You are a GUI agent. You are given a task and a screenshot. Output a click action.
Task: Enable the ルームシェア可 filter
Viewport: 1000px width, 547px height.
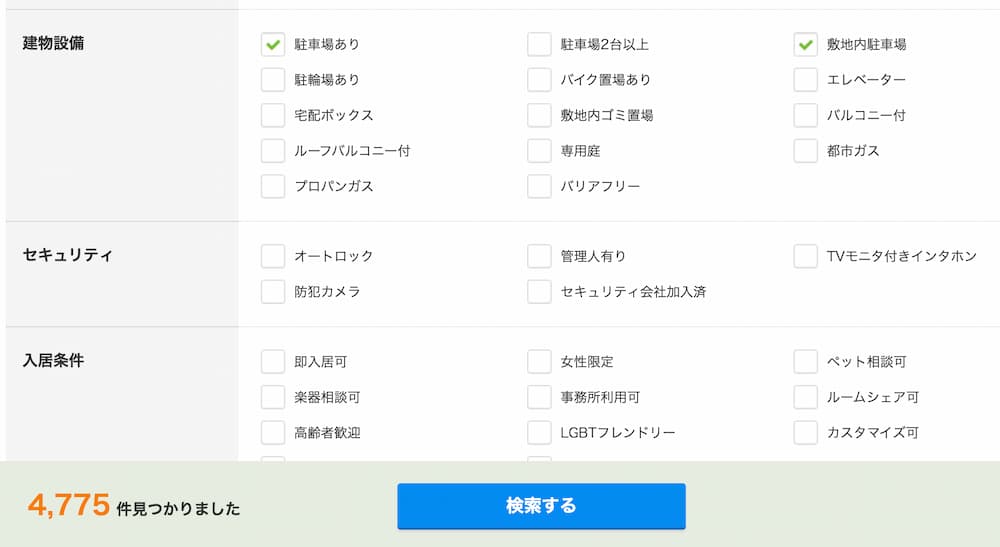coord(806,397)
